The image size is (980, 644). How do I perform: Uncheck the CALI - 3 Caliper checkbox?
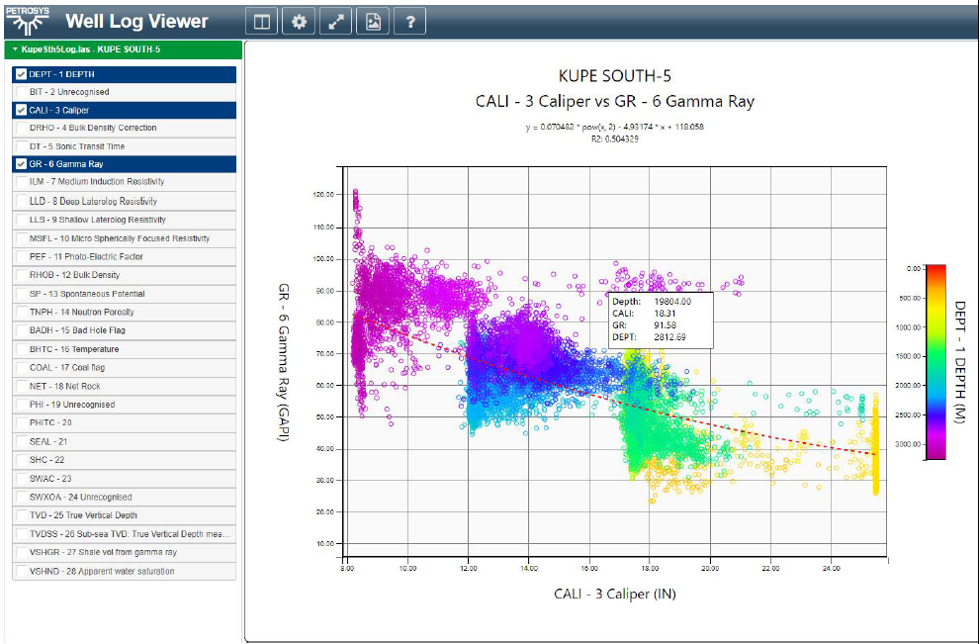coord(22,110)
